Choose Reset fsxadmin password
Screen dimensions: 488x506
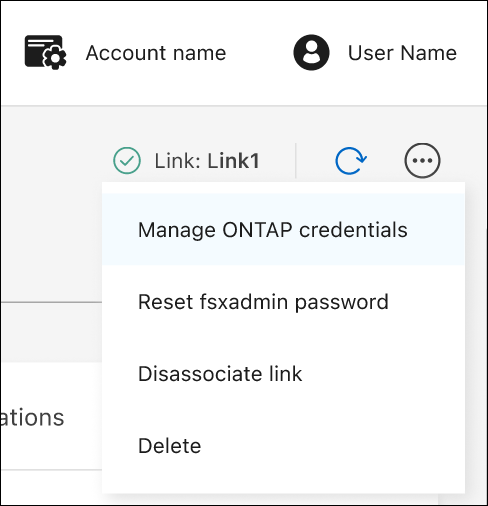(x=263, y=302)
